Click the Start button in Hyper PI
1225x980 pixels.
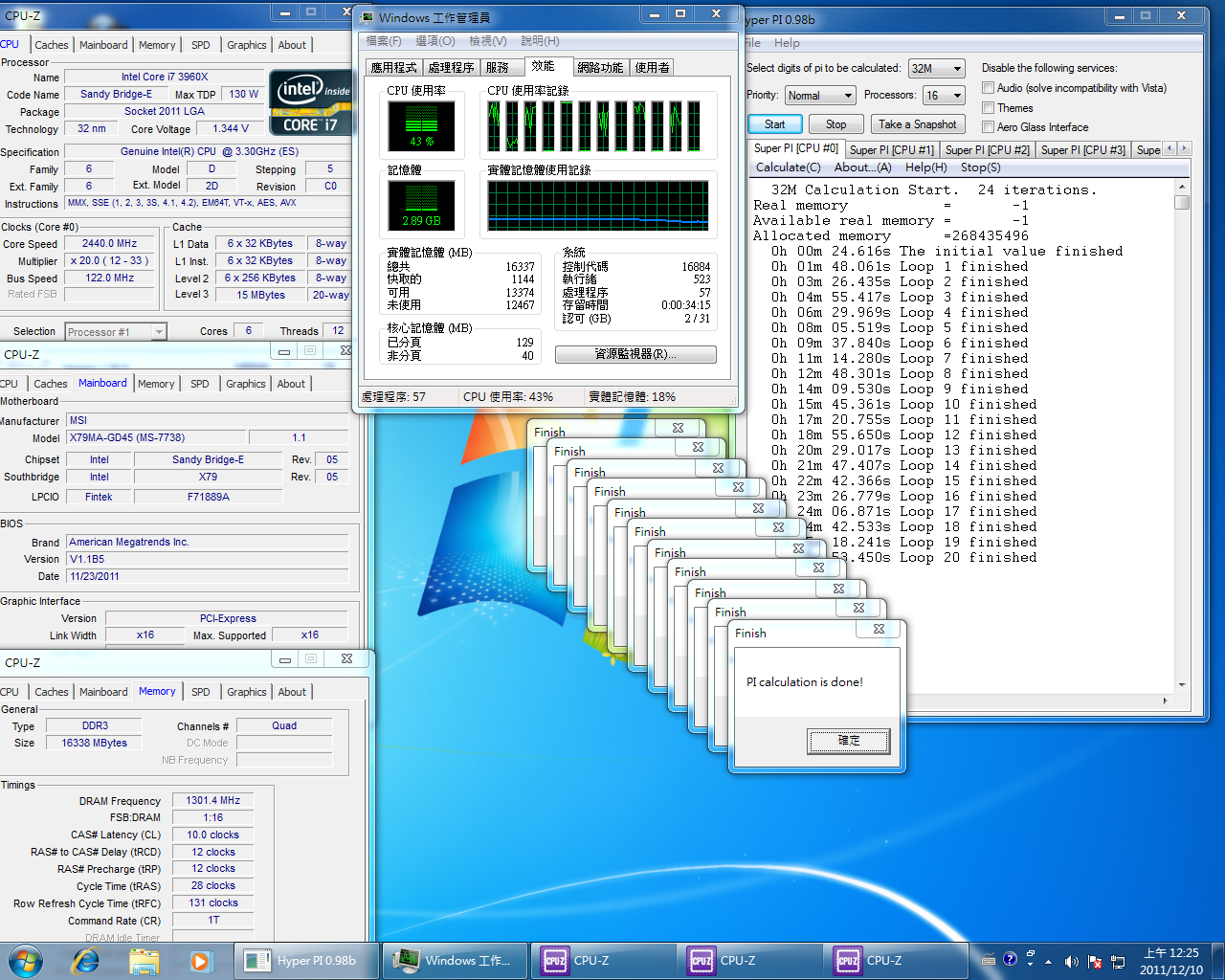(x=774, y=124)
